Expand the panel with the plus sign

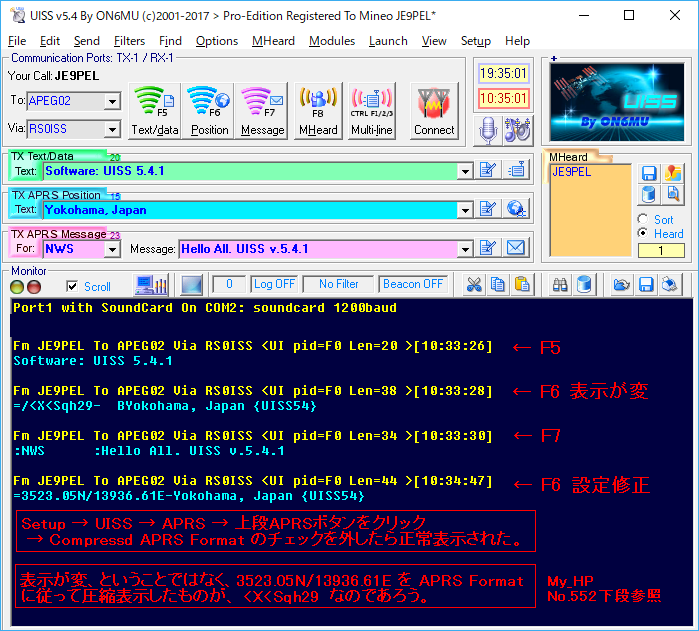pyautogui.click(x=554, y=58)
